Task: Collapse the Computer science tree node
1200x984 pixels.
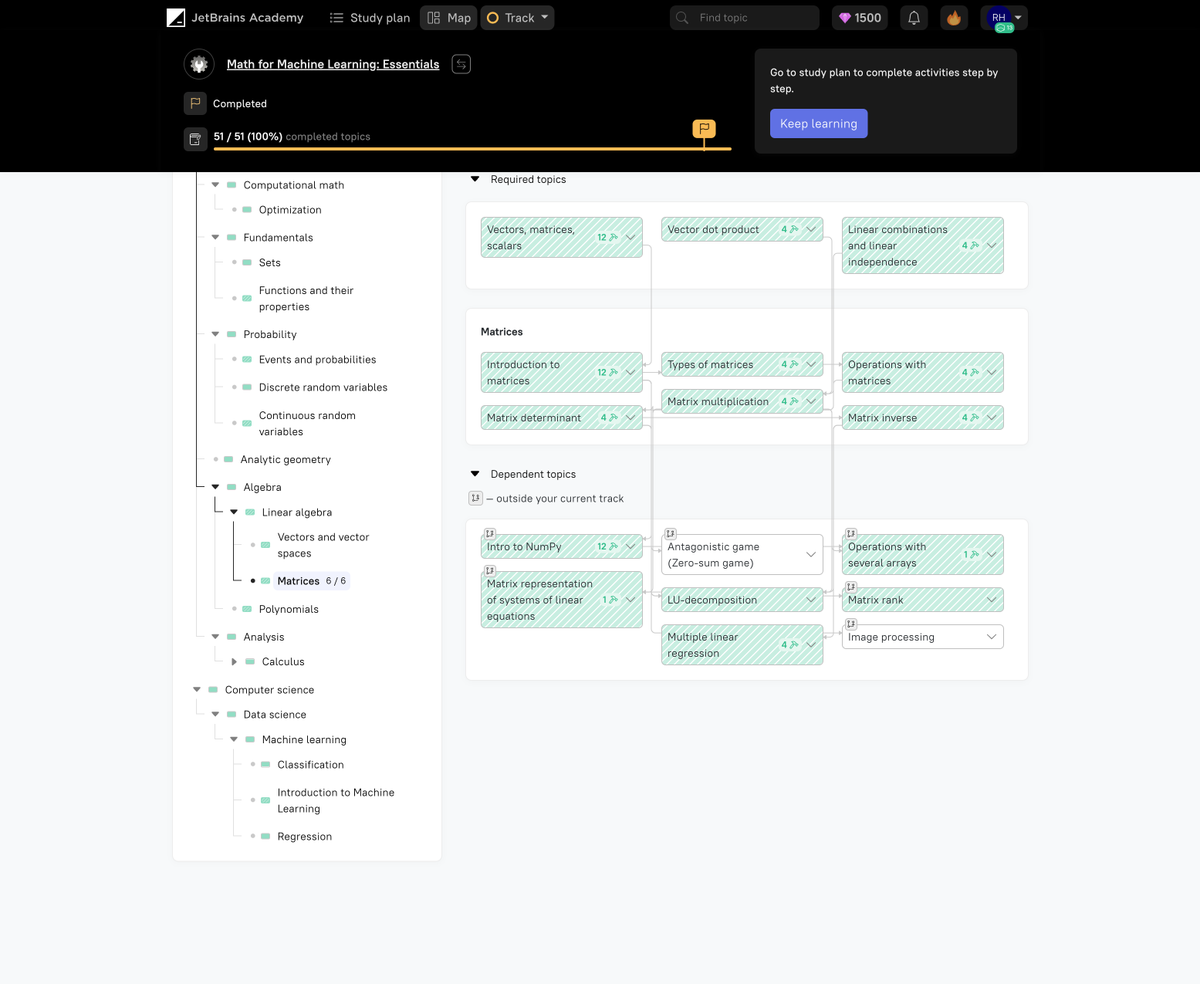Action: (x=197, y=690)
